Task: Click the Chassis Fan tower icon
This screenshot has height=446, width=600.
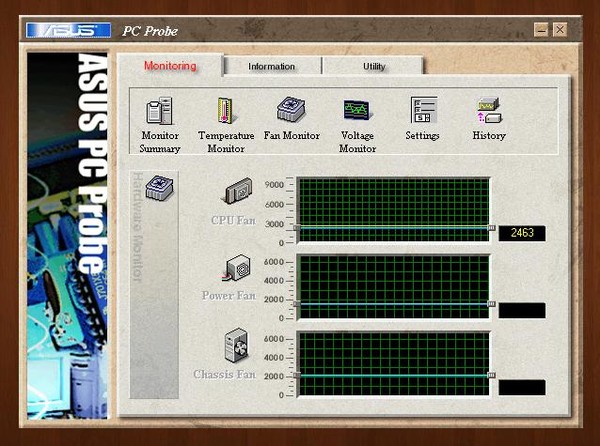Action: [236, 345]
